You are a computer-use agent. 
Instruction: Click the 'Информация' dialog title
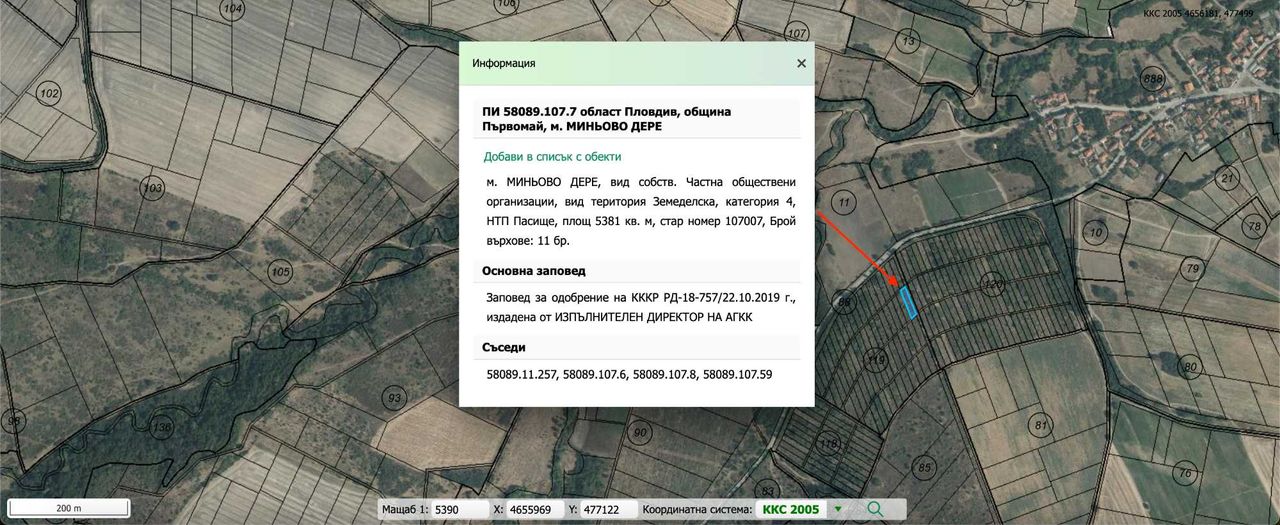point(504,63)
